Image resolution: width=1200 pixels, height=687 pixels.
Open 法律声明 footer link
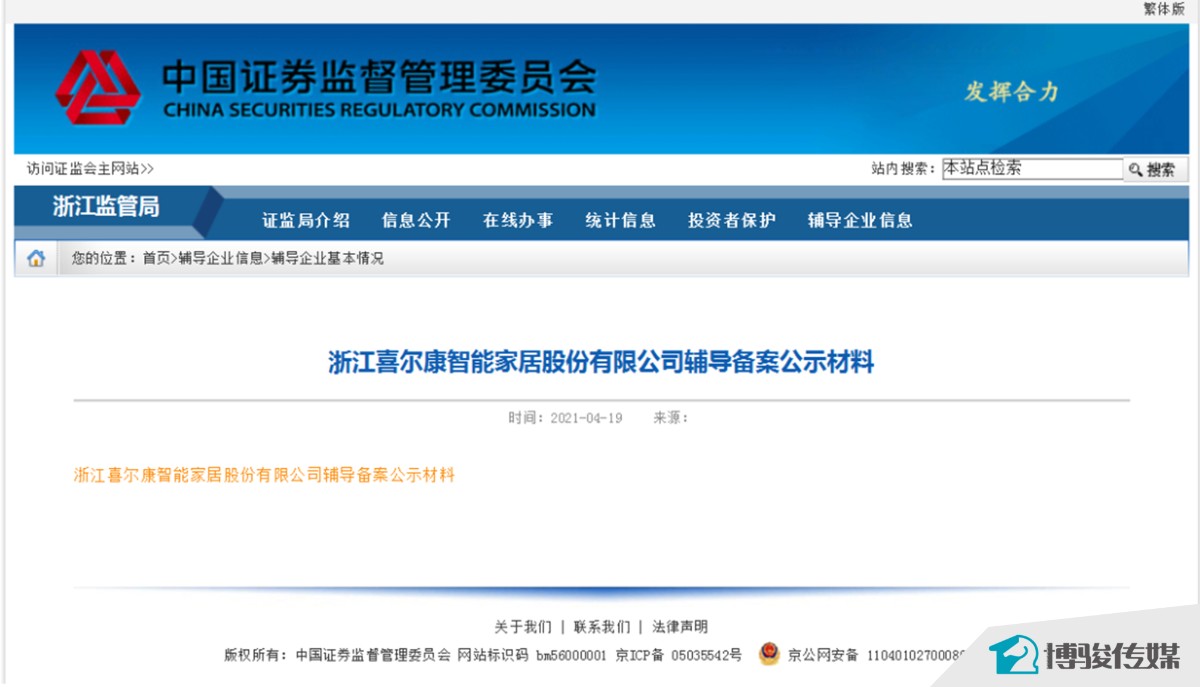(x=680, y=627)
